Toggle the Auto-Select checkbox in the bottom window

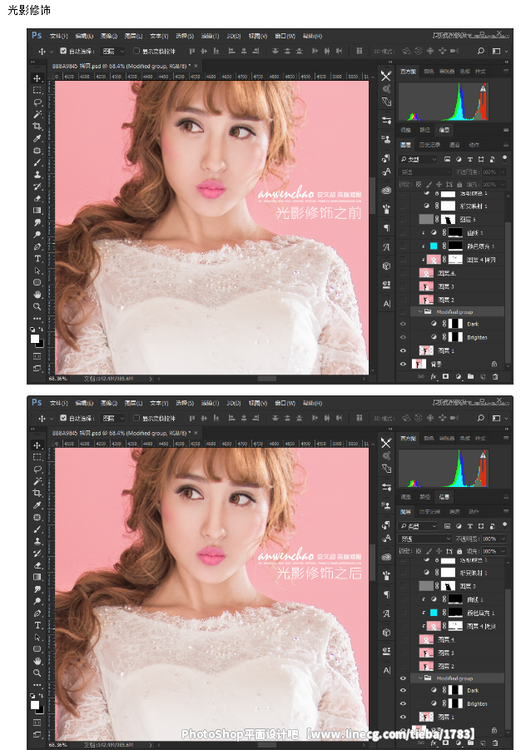point(63,418)
